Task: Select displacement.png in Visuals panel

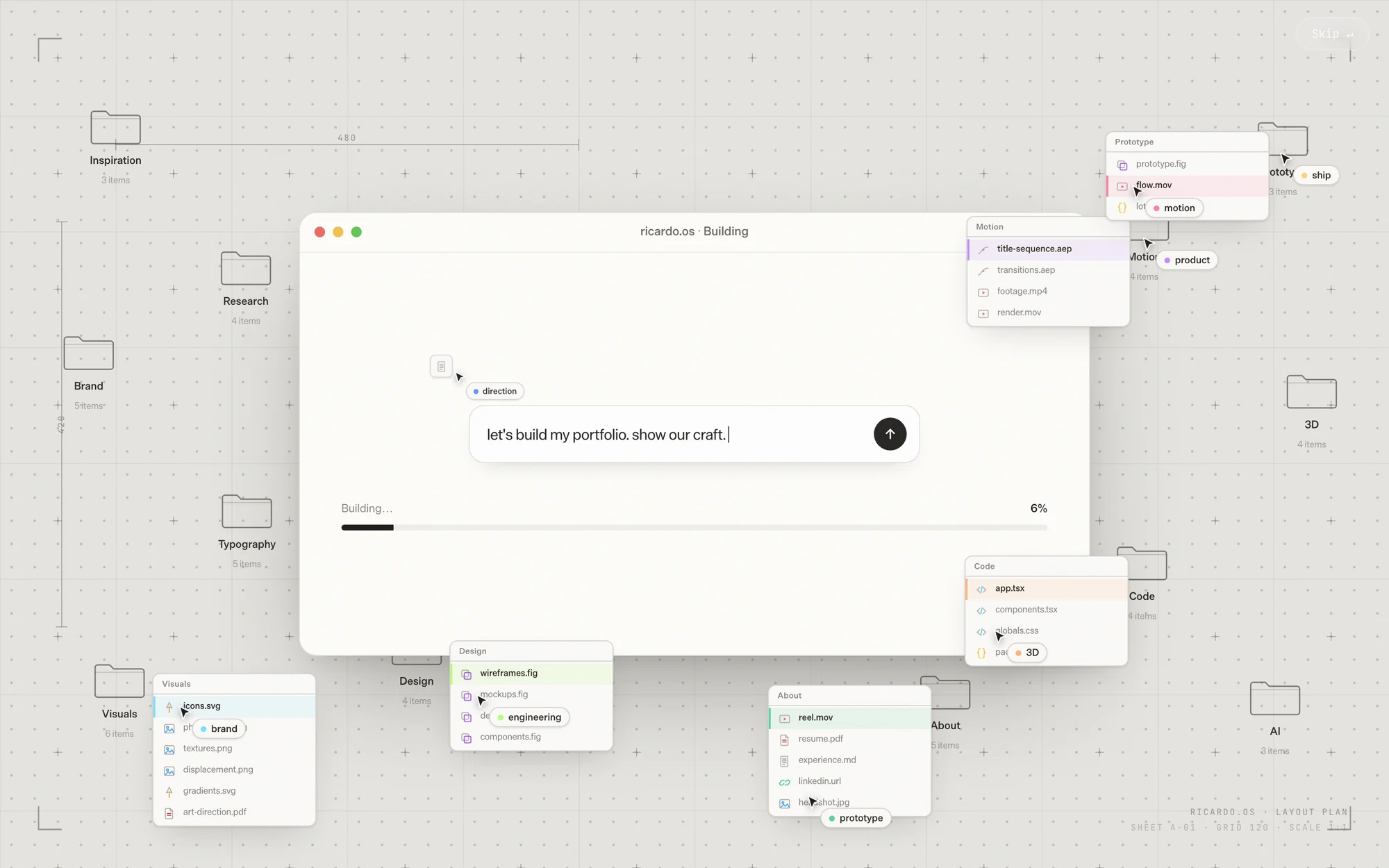Action: [234, 769]
